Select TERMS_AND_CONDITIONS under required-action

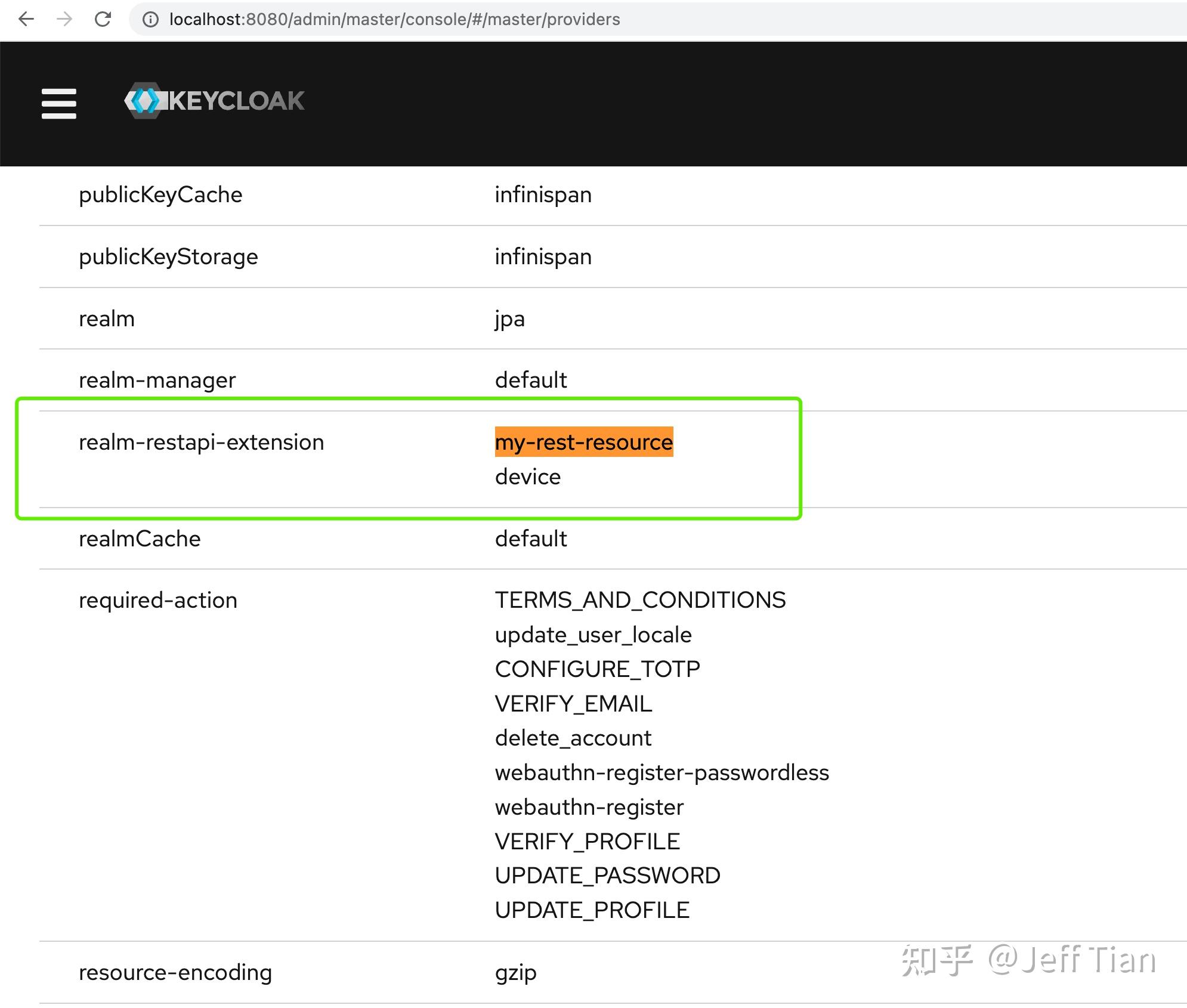[x=639, y=600]
